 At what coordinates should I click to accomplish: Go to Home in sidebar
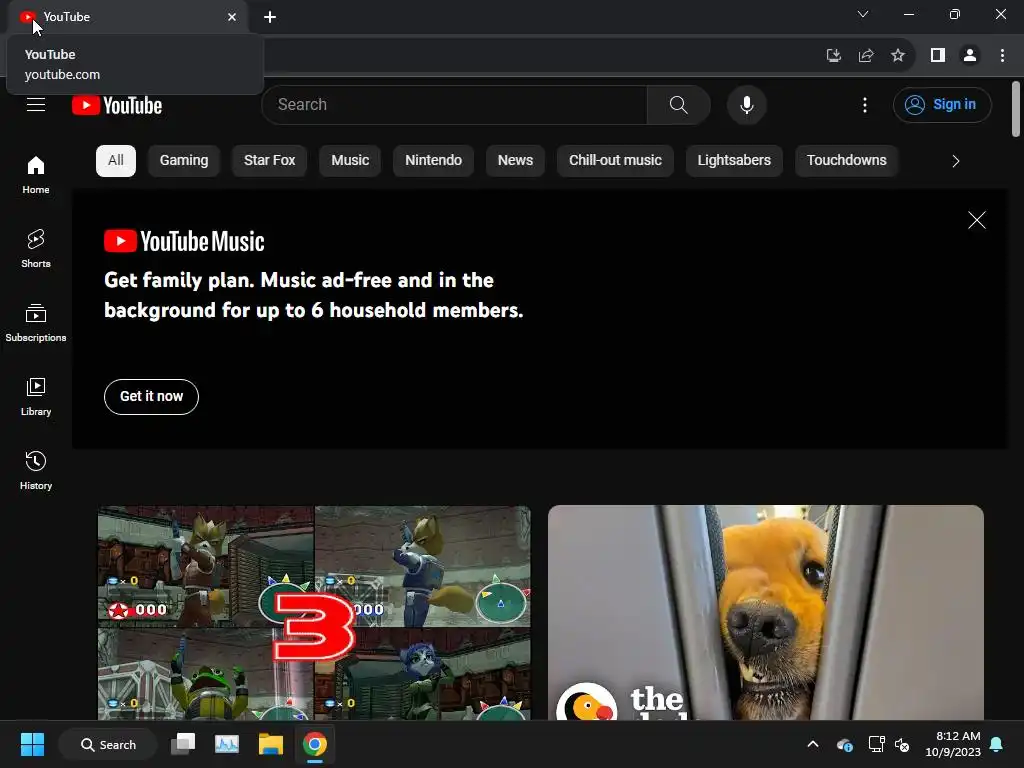click(x=36, y=174)
